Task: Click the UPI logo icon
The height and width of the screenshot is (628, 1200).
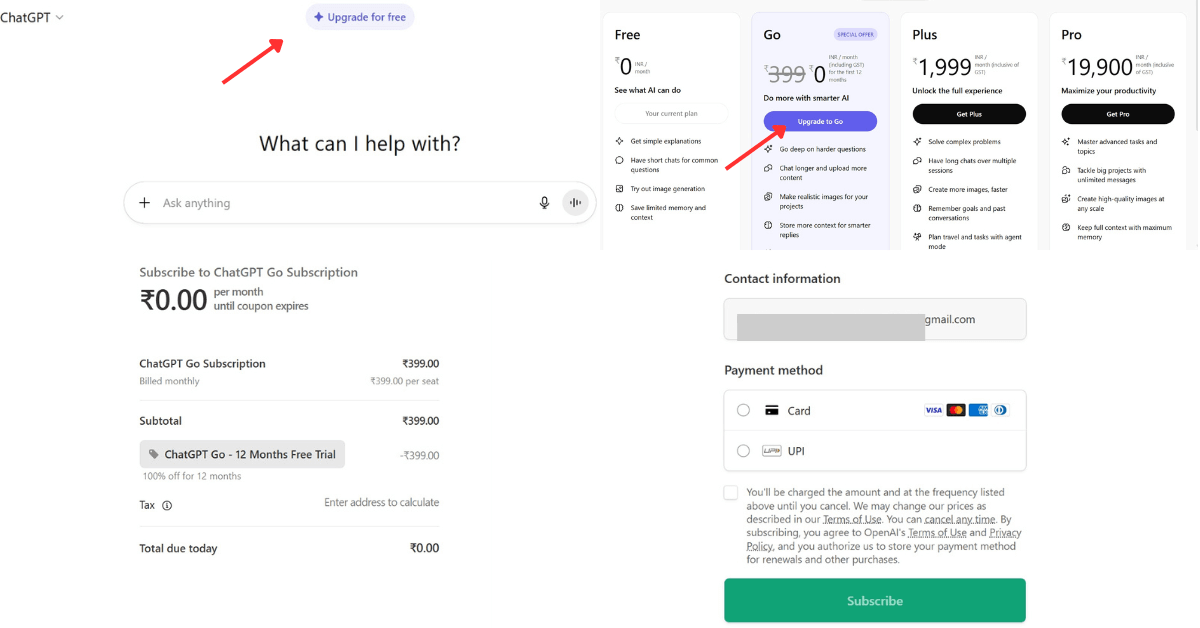Action: (x=771, y=450)
